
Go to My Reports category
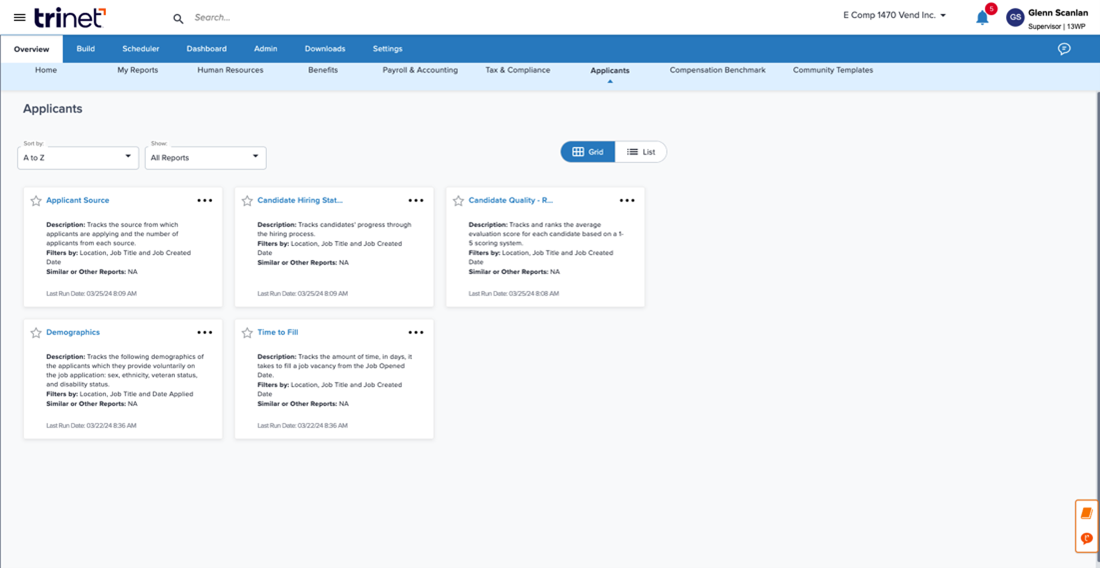coord(138,70)
